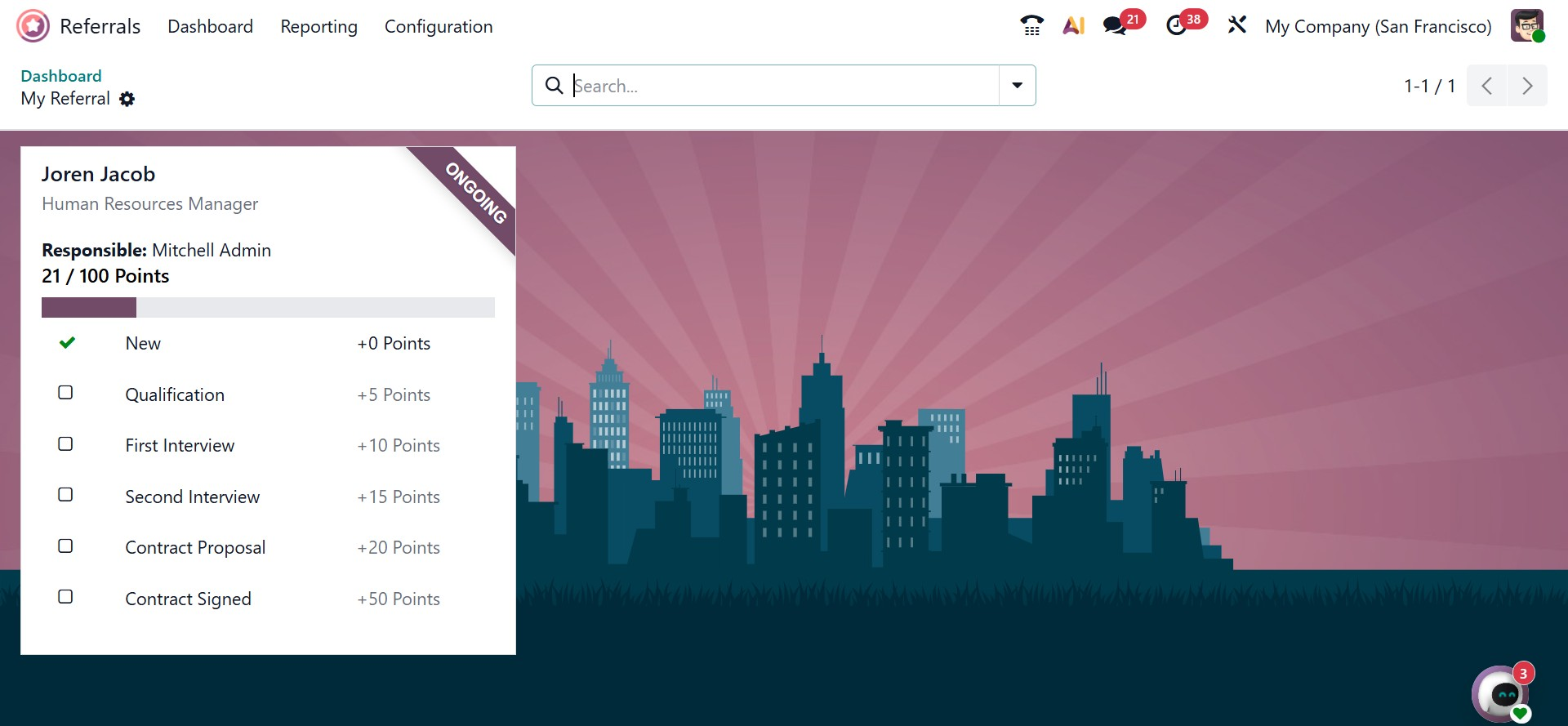
Task: Click the +5 Points value
Action: point(394,395)
